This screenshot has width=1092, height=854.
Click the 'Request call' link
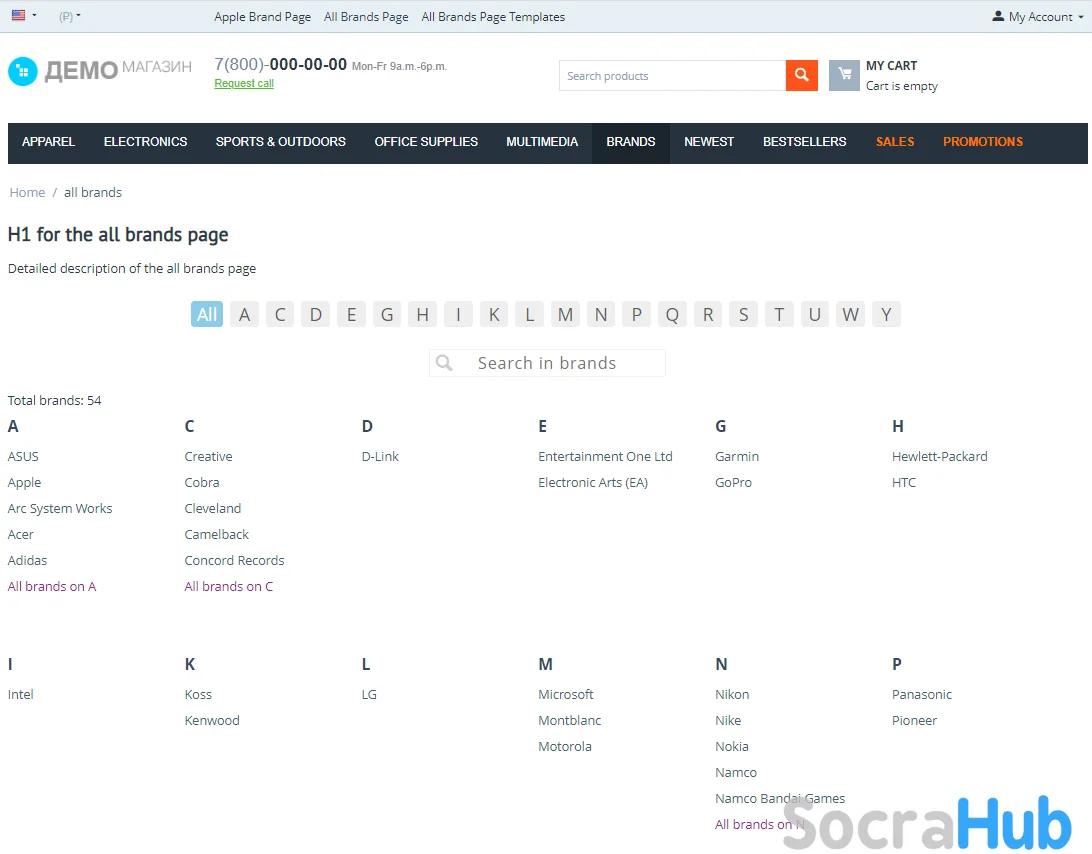pos(244,84)
